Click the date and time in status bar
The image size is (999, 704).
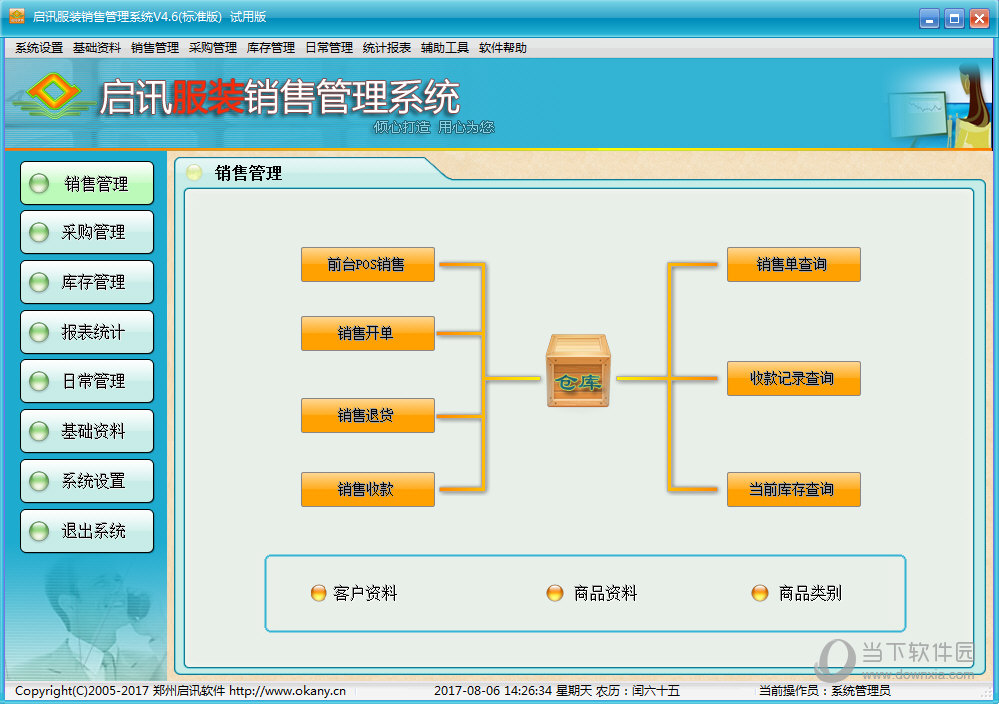pos(494,691)
